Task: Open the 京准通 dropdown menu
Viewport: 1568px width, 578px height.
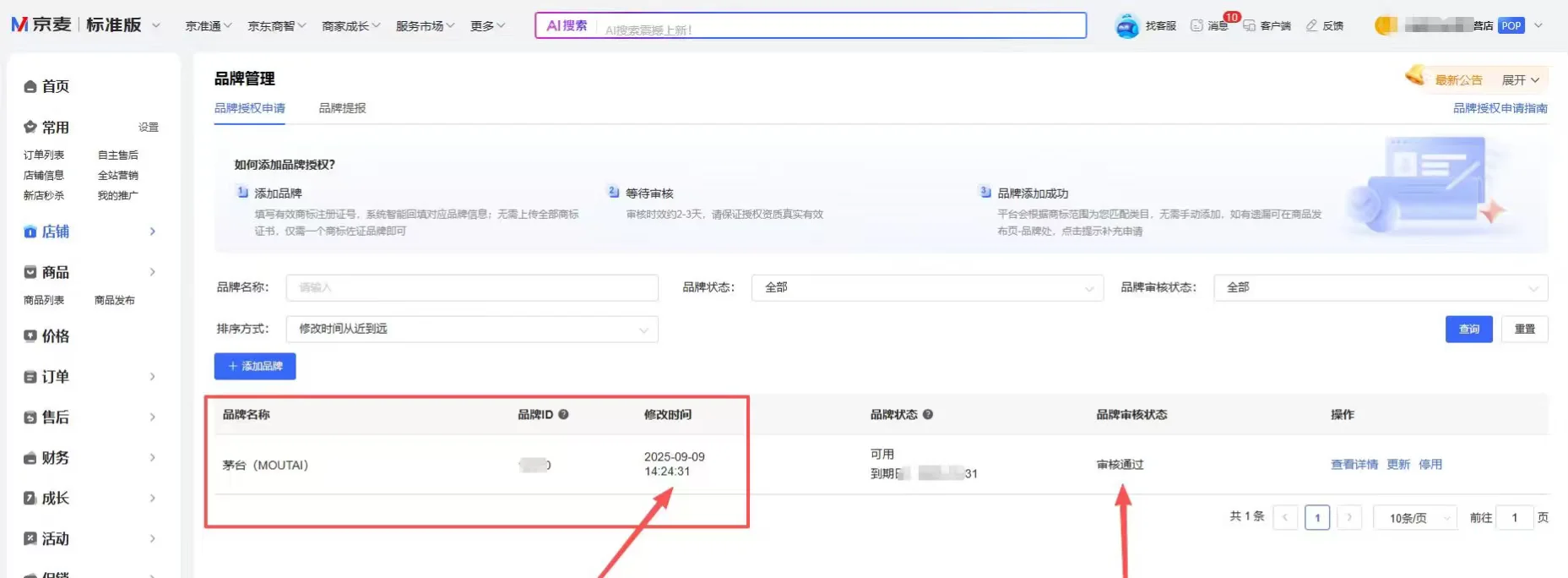Action: click(209, 26)
